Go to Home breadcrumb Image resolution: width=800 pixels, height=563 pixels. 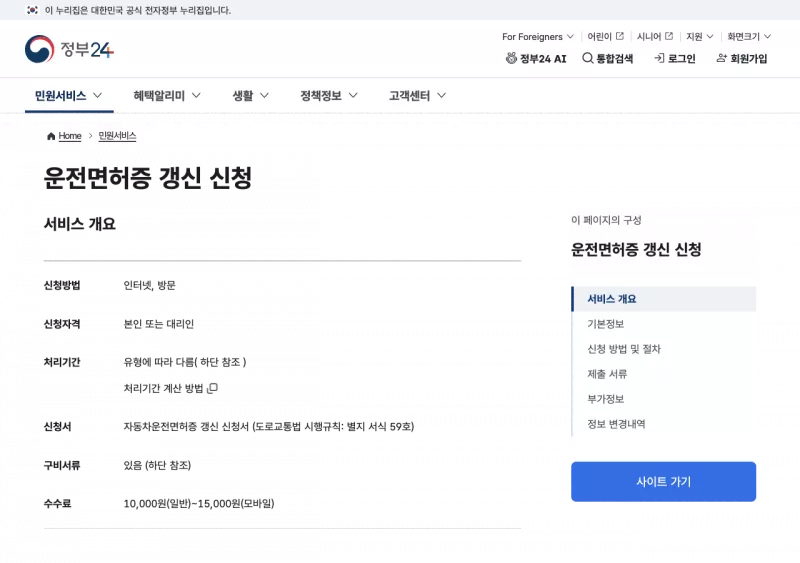(69, 136)
